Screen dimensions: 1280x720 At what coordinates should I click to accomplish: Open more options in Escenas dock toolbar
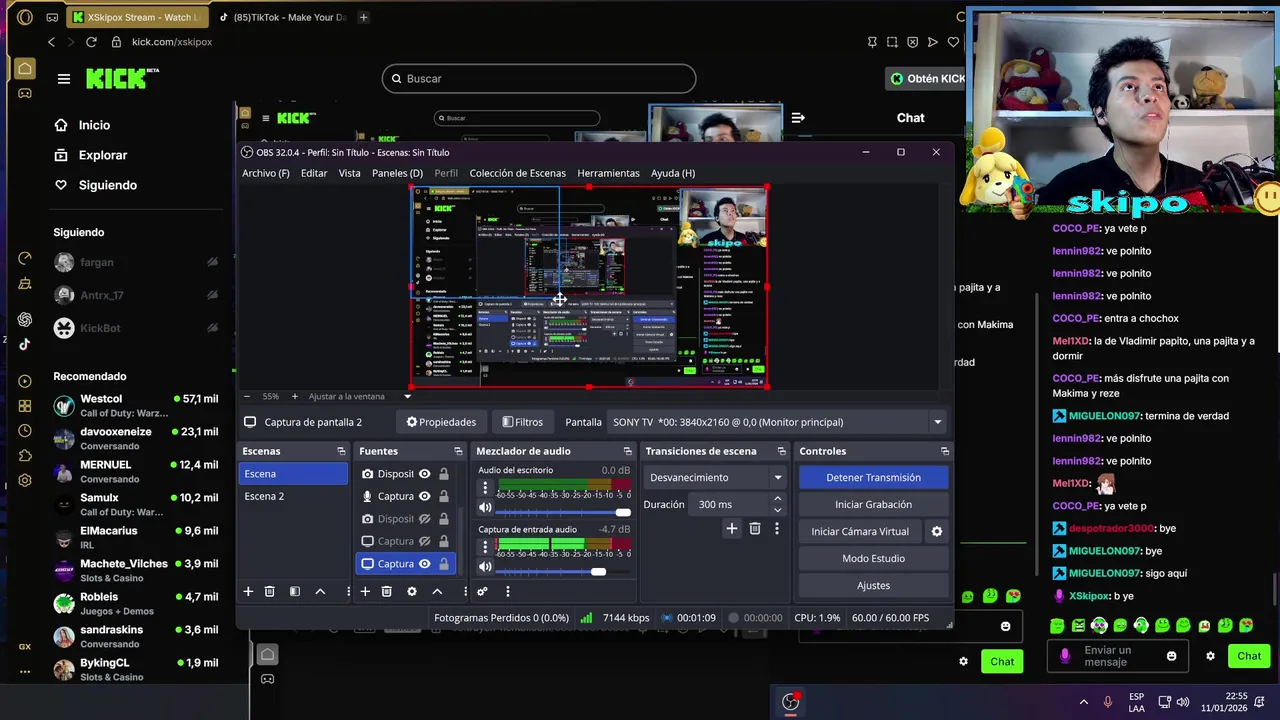[348, 592]
